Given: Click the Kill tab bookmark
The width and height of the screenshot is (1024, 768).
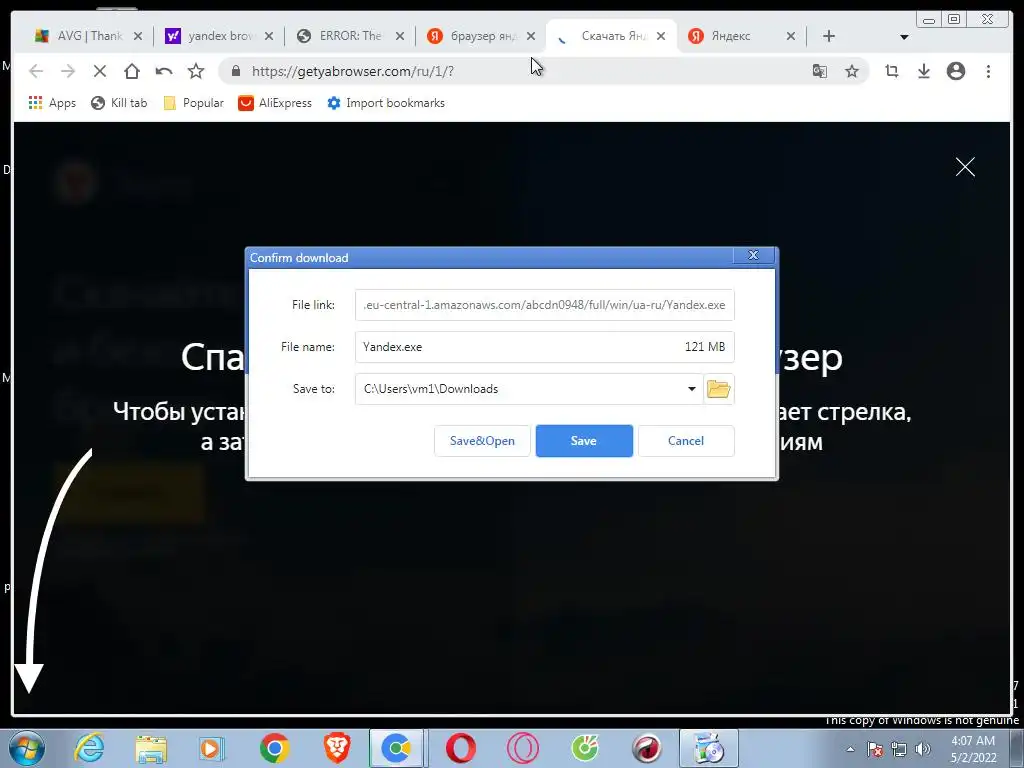Looking at the screenshot, I should 119,103.
